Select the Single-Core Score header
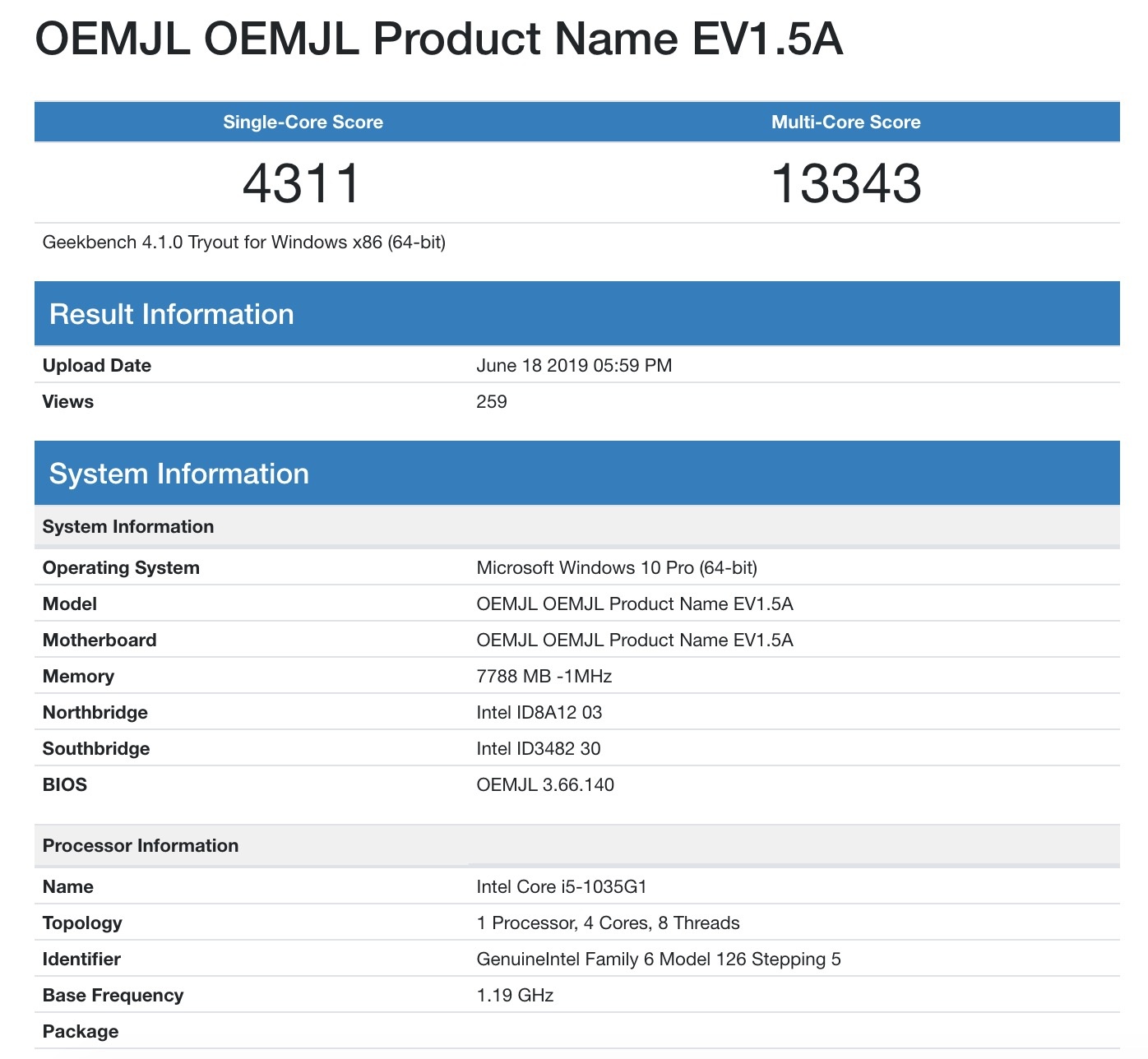 coord(303,123)
